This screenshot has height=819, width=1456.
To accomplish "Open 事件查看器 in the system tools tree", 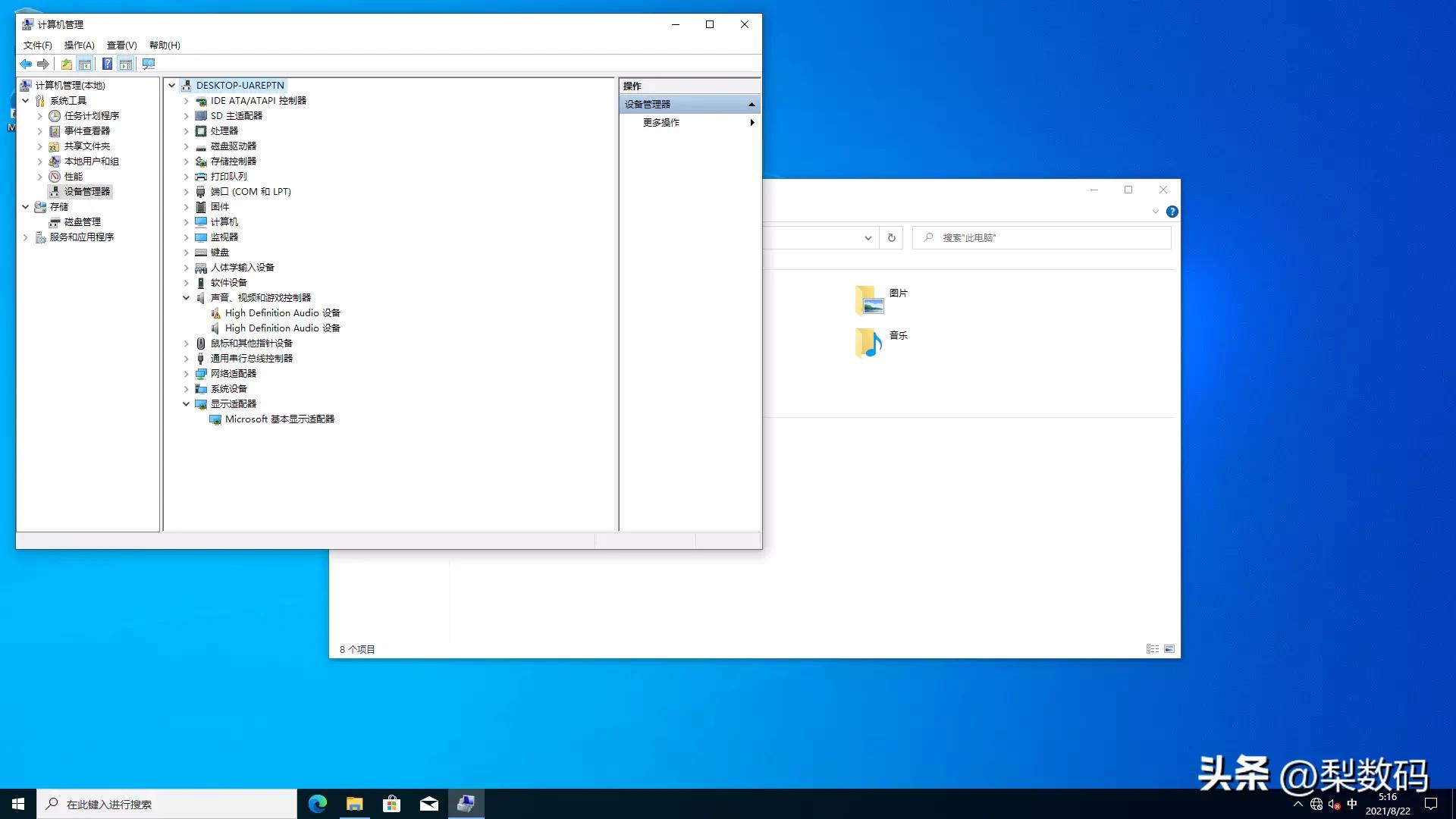I will pyautogui.click(x=86, y=130).
